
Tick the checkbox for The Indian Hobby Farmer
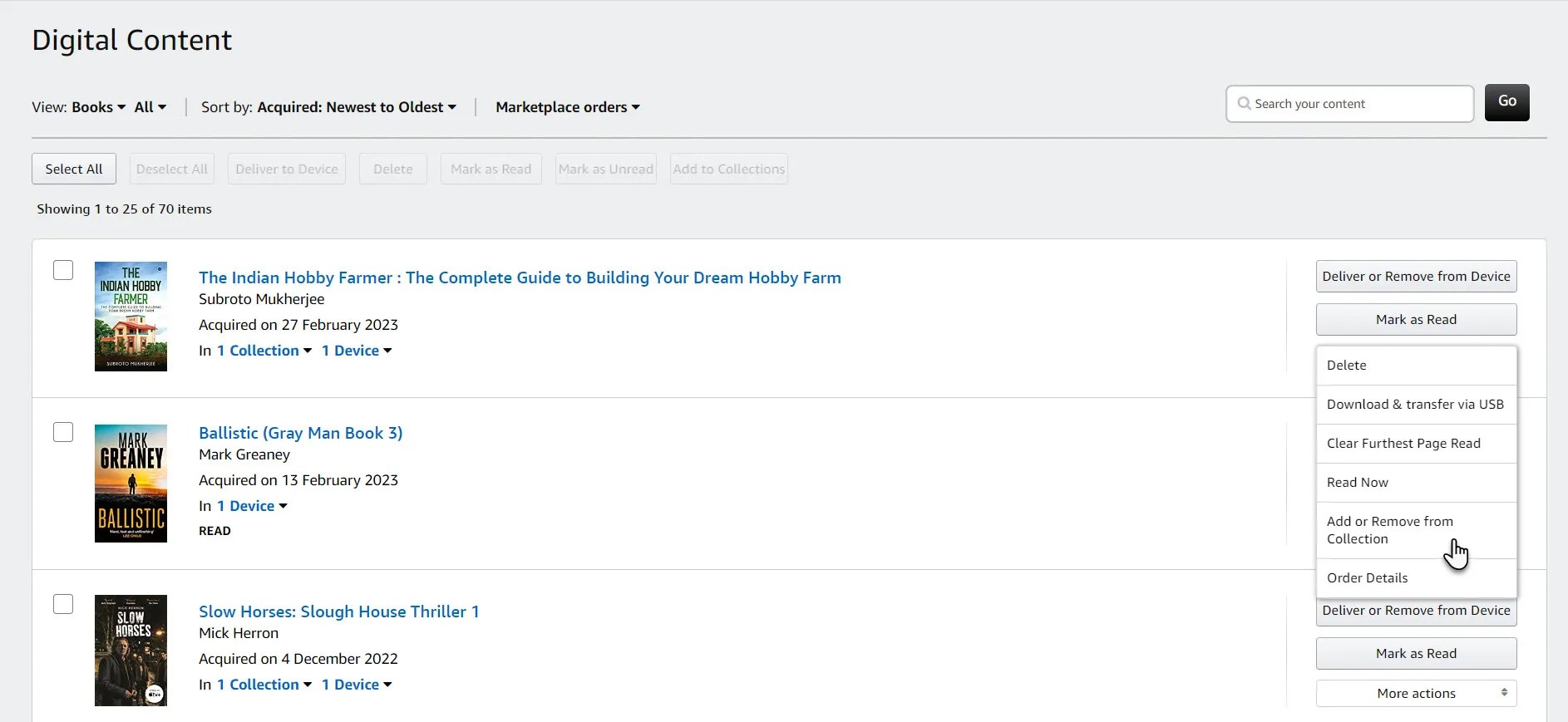[x=63, y=270]
